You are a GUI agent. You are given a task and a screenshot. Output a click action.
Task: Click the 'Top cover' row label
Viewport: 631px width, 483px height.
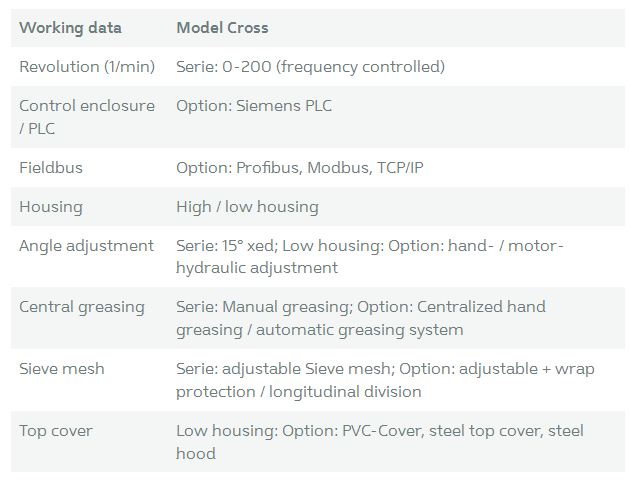56,431
